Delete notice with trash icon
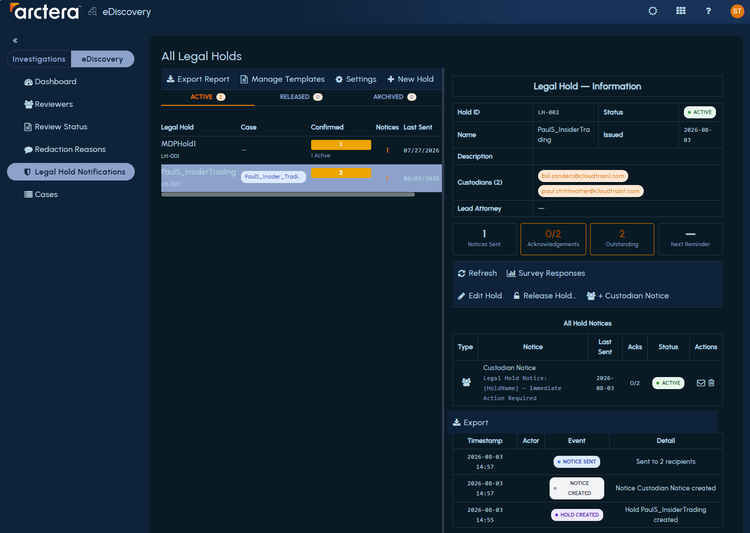 pos(711,383)
